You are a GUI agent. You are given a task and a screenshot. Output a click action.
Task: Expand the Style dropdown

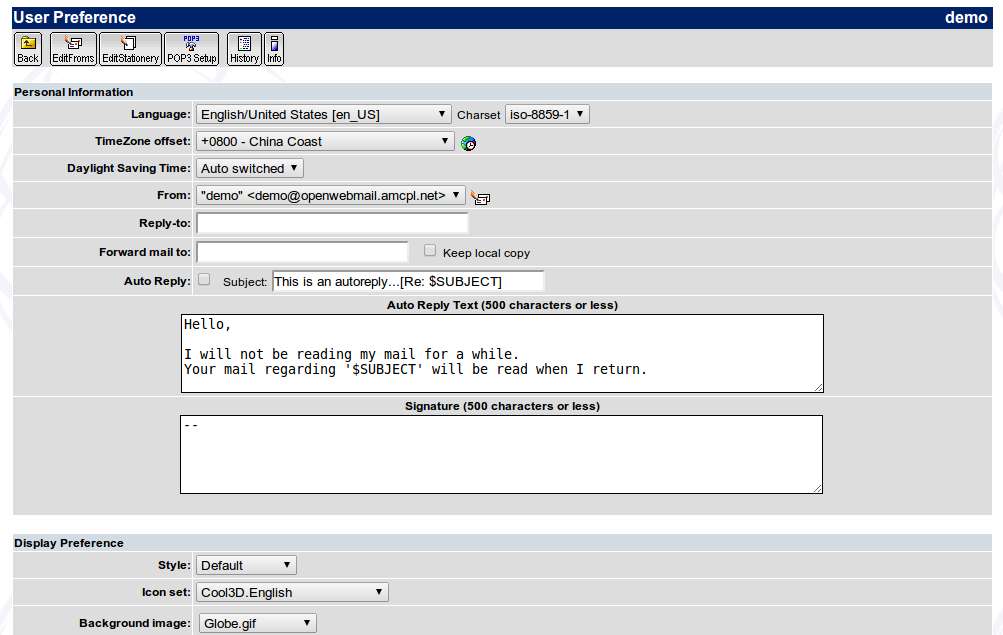(x=246, y=566)
